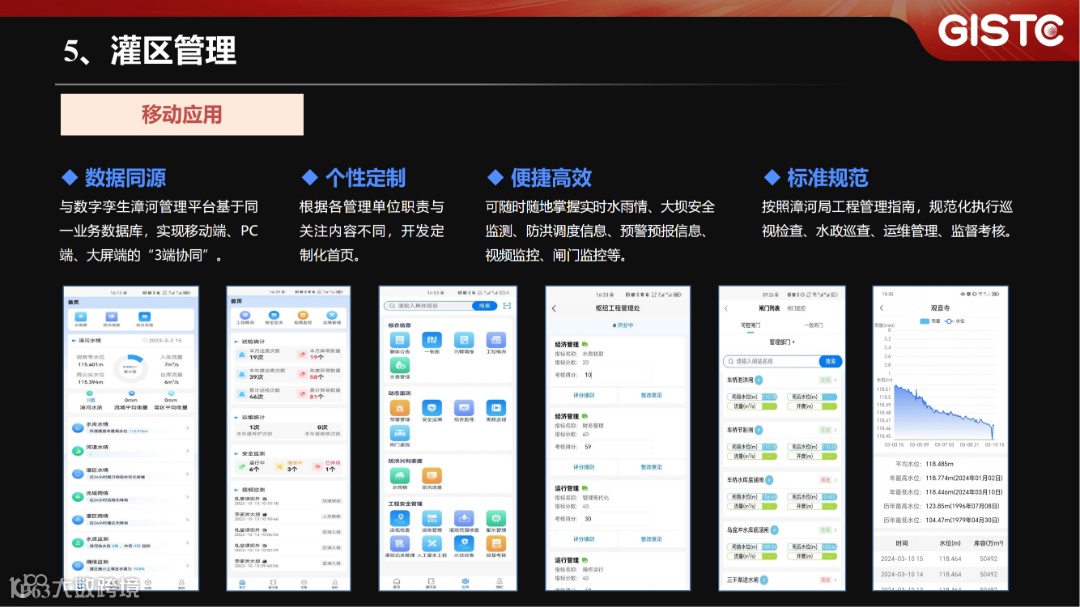Image resolution: width=1080 pixels, height=607 pixels.
Task: Select table row 2024-03-10 15
Action: pos(940,559)
